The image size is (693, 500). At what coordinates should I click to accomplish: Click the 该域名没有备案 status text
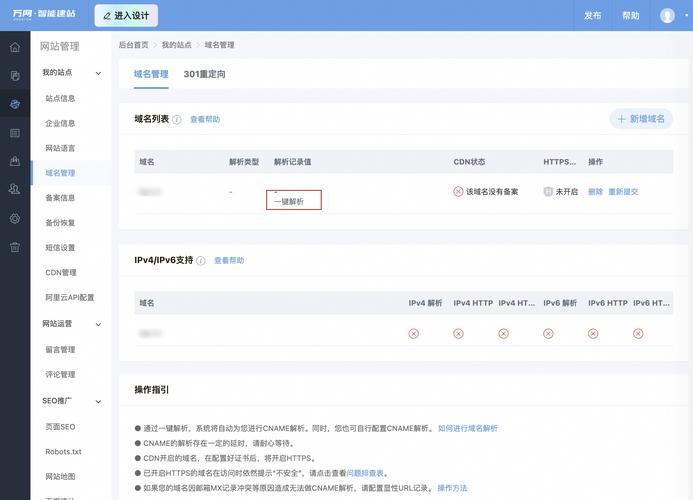[492, 191]
